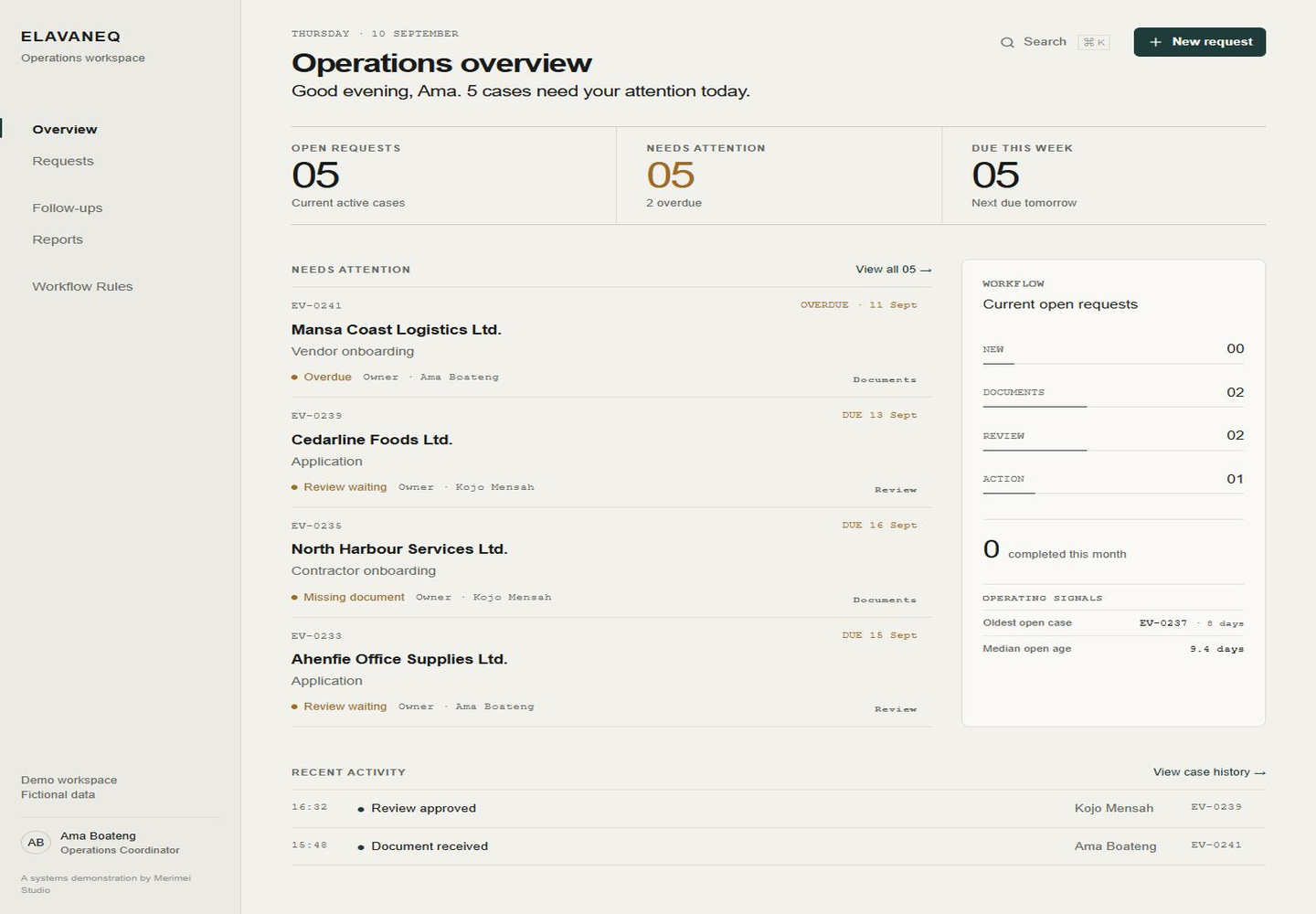Image resolution: width=1316 pixels, height=914 pixels.
Task: Click the Review approved activity entry
Action: 779,809
